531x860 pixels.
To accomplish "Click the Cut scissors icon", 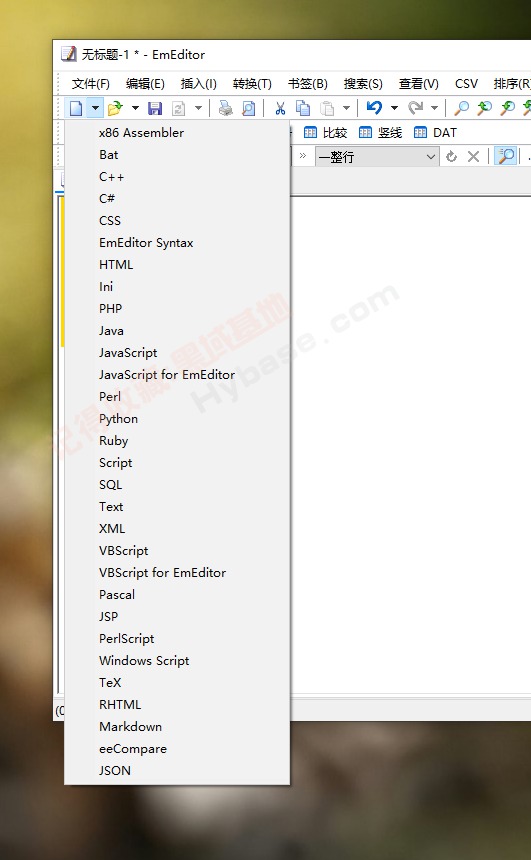I will point(280,108).
